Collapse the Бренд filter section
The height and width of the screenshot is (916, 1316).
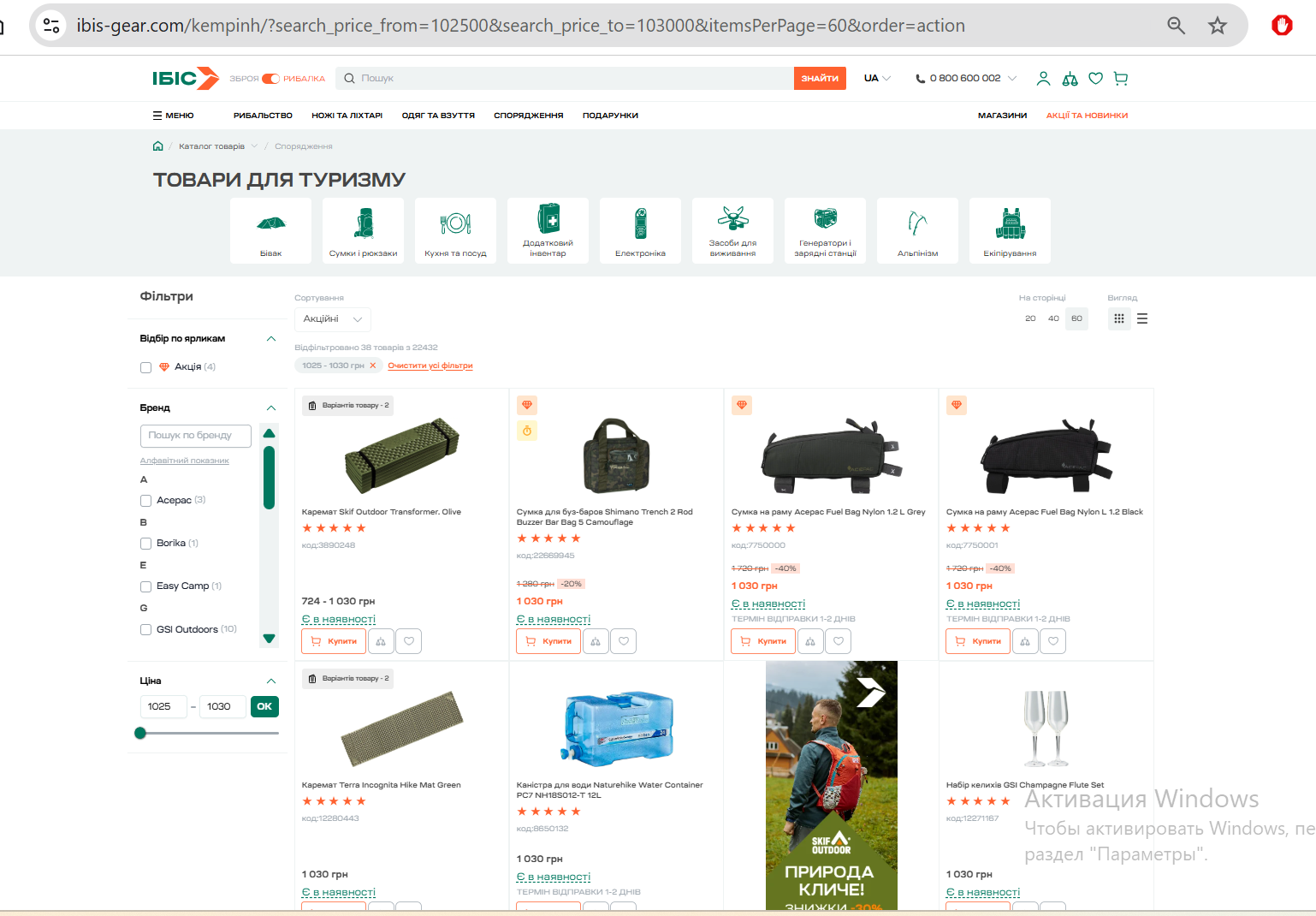pyautogui.click(x=271, y=408)
